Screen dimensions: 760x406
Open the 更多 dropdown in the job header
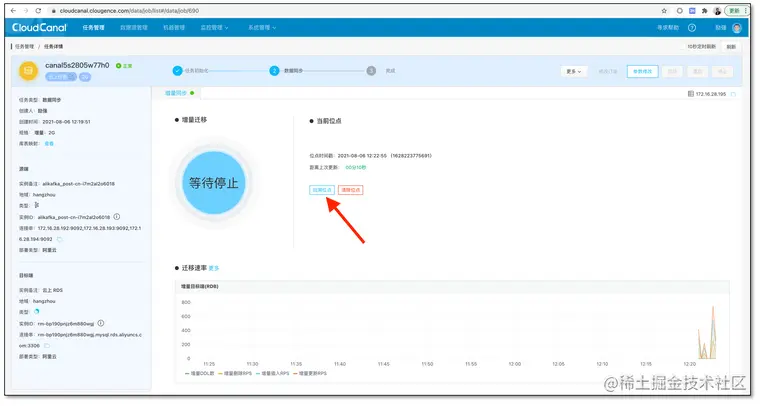[x=574, y=71]
